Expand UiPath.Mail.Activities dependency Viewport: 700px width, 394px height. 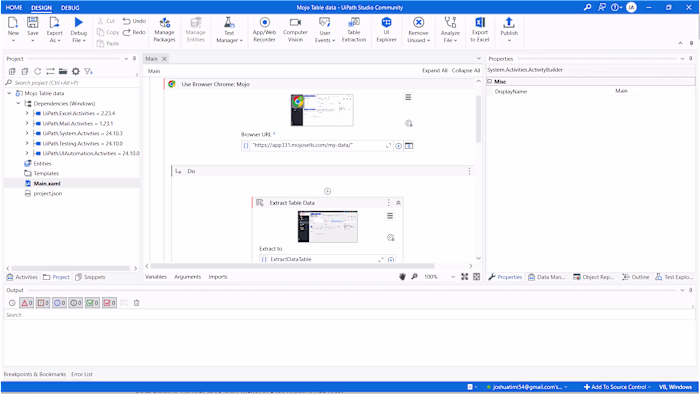click(x=27, y=123)
